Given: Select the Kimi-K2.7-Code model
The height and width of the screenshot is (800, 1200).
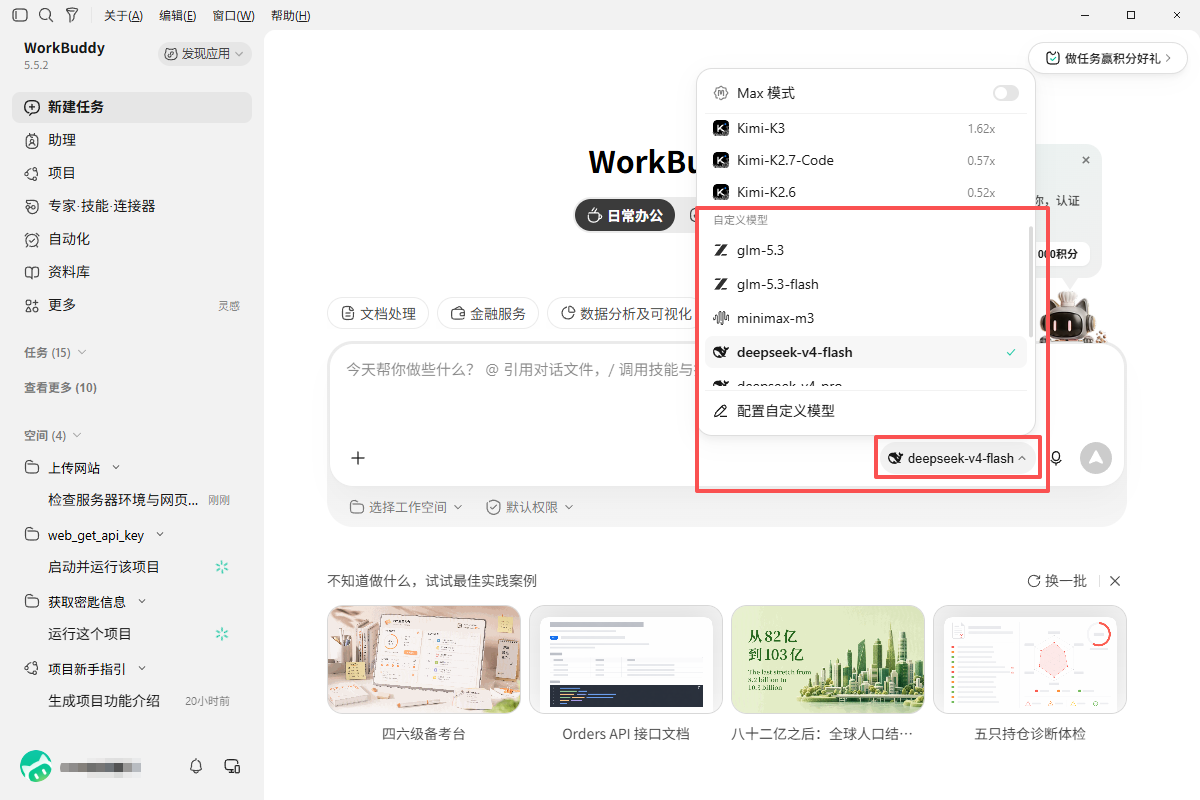Looking at the screenshot, I should pos(866,160).
